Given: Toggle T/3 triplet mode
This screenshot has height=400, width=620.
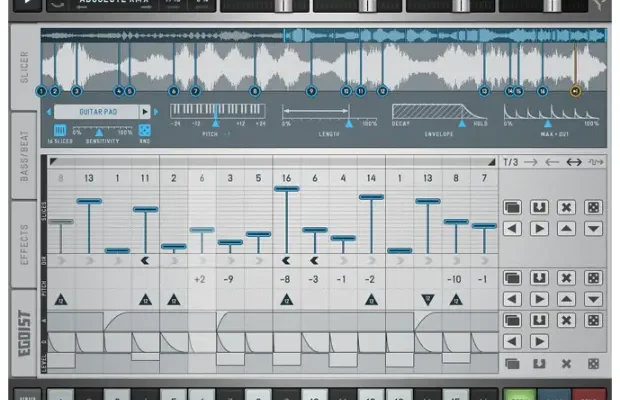Looking at the screenshot, I should 511,161.
